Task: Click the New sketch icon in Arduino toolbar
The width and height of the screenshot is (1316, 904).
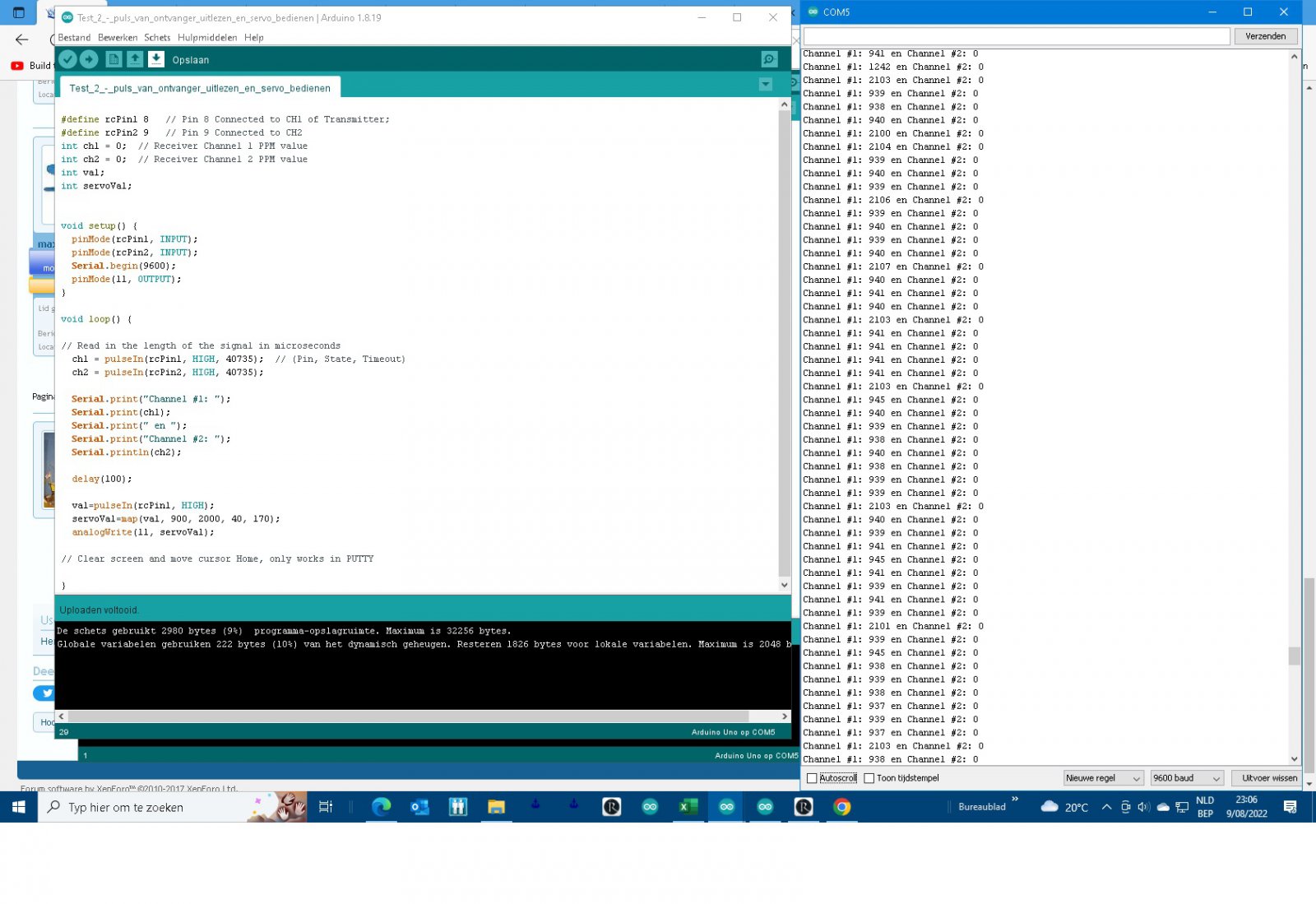Action: pos(114,59)
